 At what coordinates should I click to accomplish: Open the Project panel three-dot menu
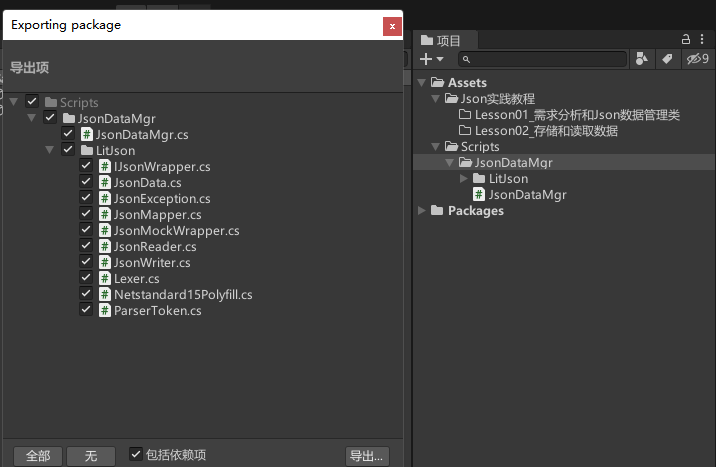(x=703, y=40)
